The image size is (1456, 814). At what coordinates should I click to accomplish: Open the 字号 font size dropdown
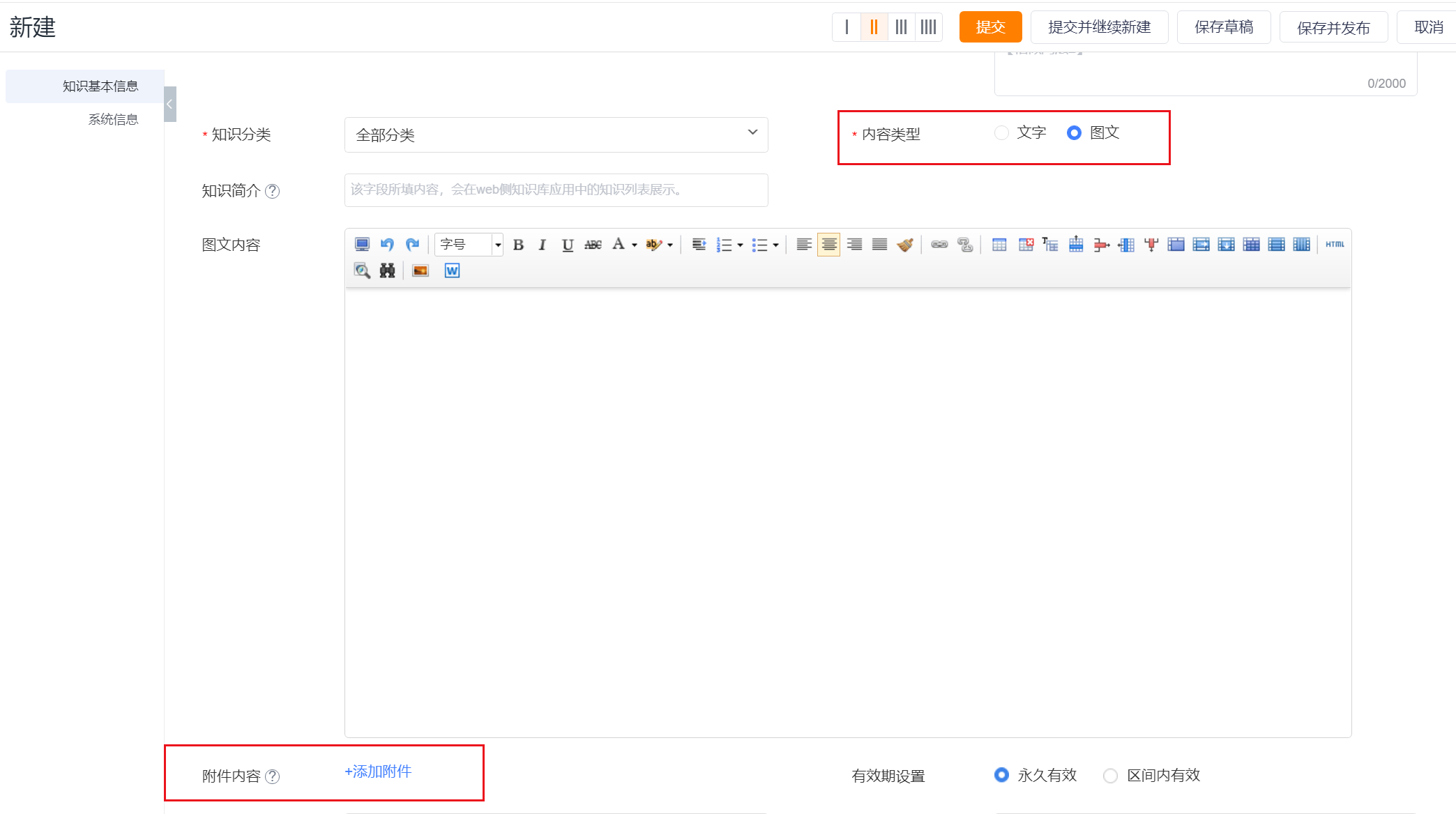tap(497, 245)
